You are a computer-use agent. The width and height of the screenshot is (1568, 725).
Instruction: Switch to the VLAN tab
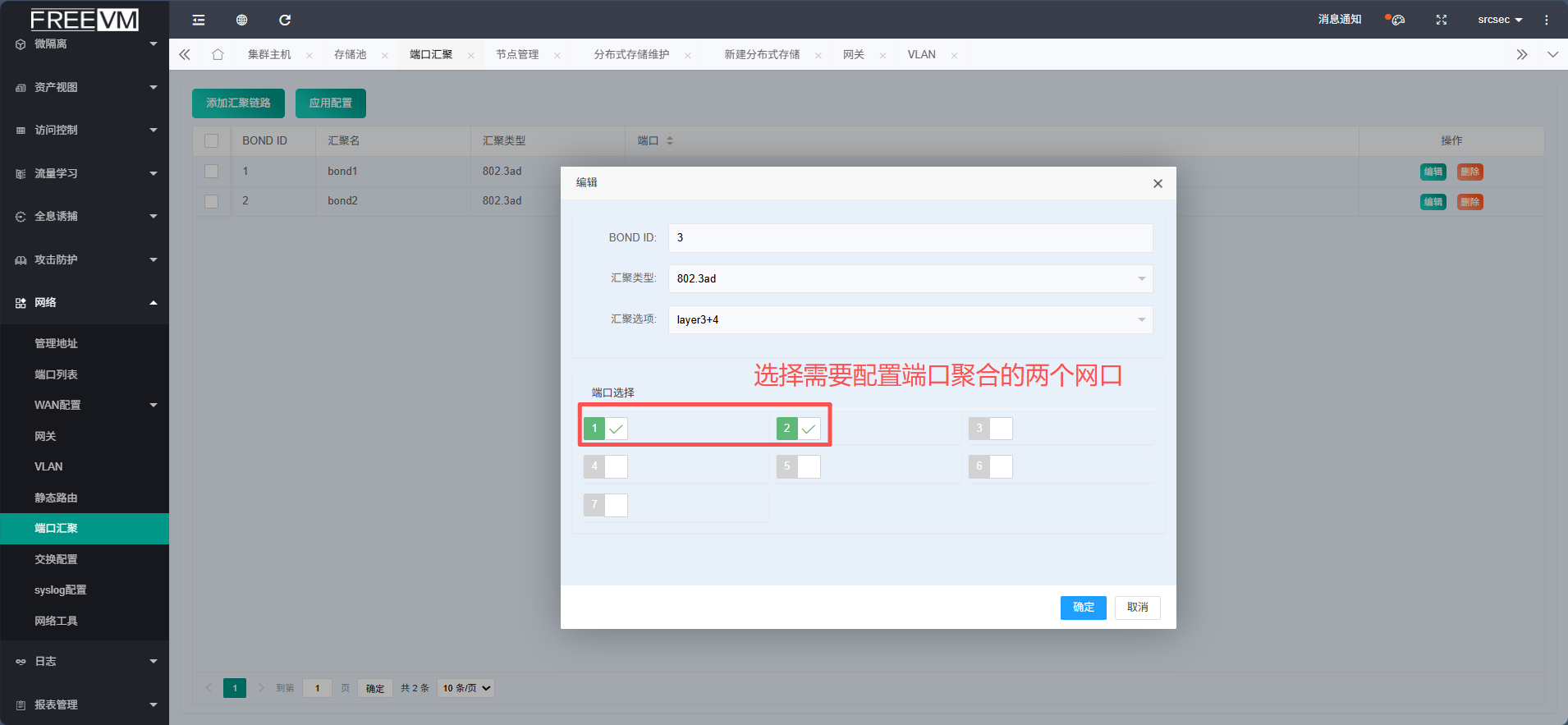pos(921,54)
